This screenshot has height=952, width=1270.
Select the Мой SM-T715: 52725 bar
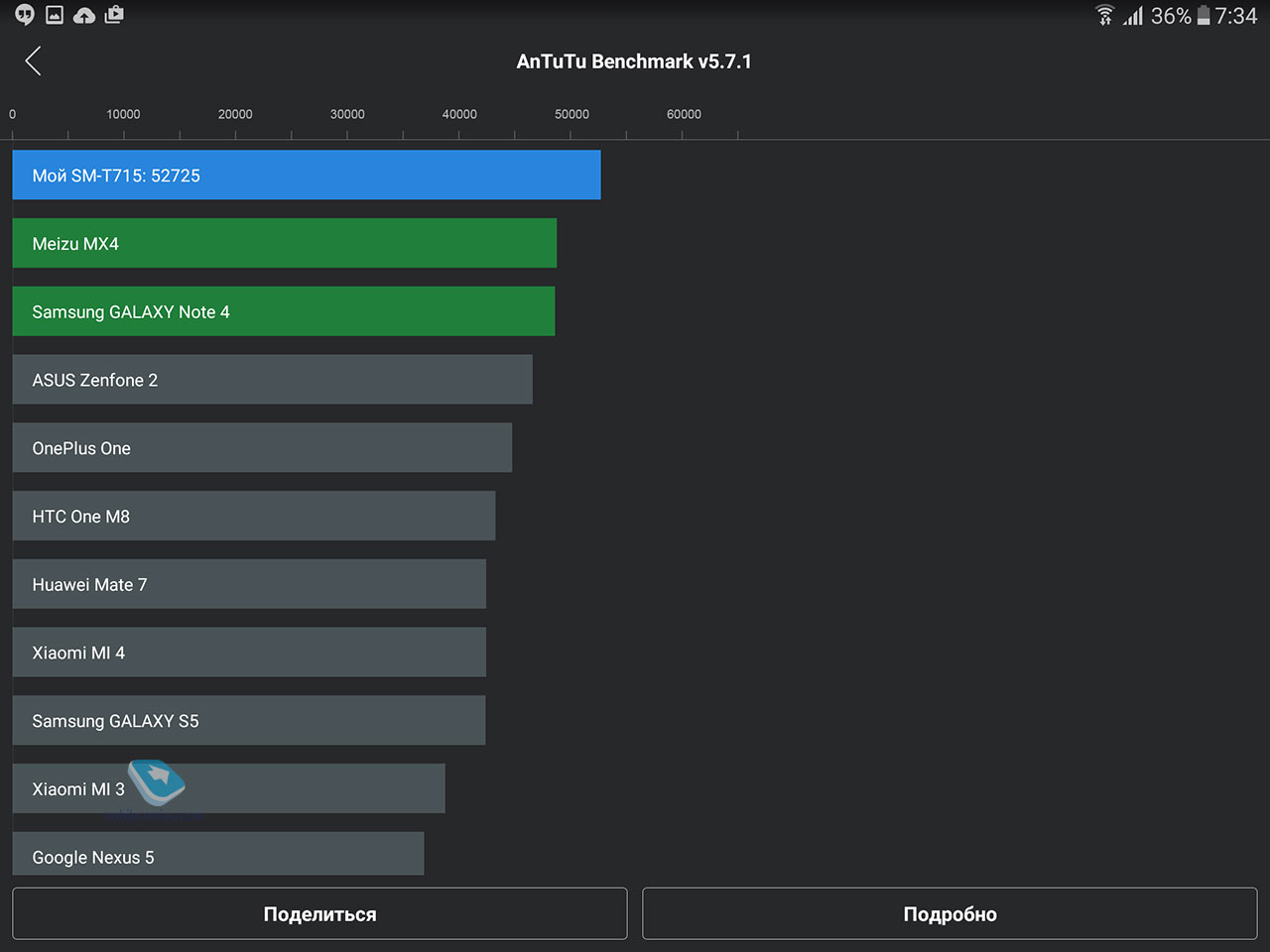[307, 175]
